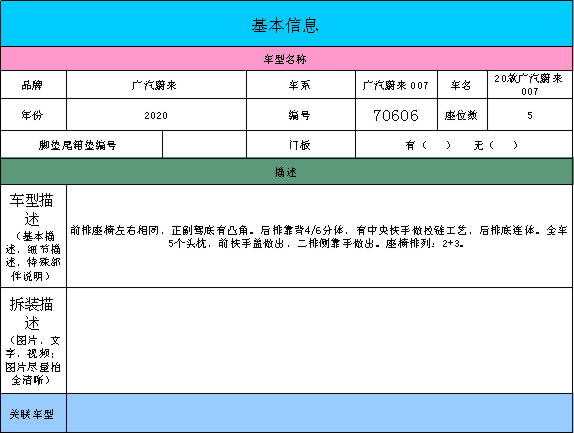Click the 车名 value cell 20款广汽蔚来 007
The height and width of the screenshot is (433, 574).
530,85
